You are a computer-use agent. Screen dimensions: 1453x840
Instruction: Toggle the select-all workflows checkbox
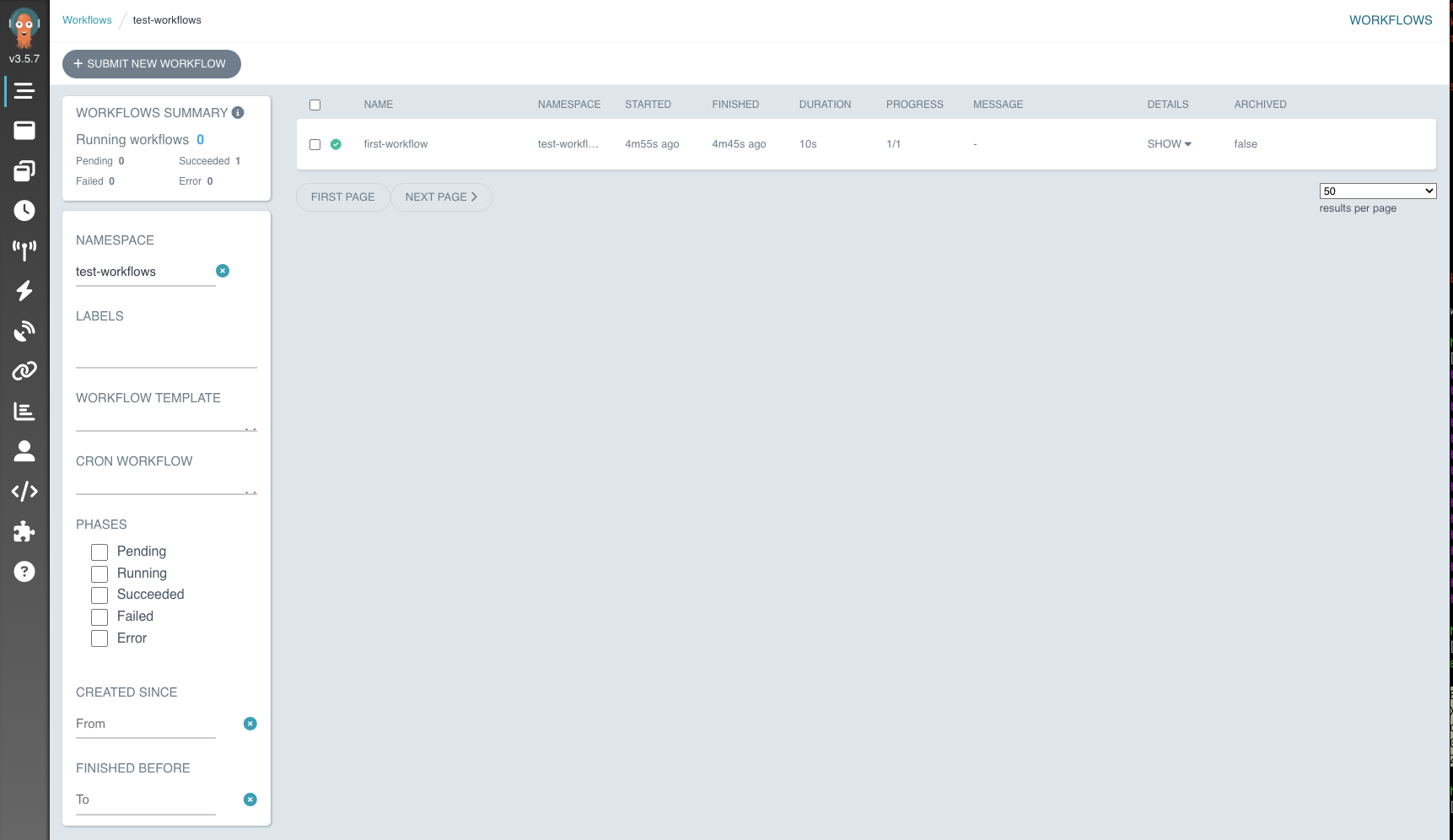(x=315, y=105)
